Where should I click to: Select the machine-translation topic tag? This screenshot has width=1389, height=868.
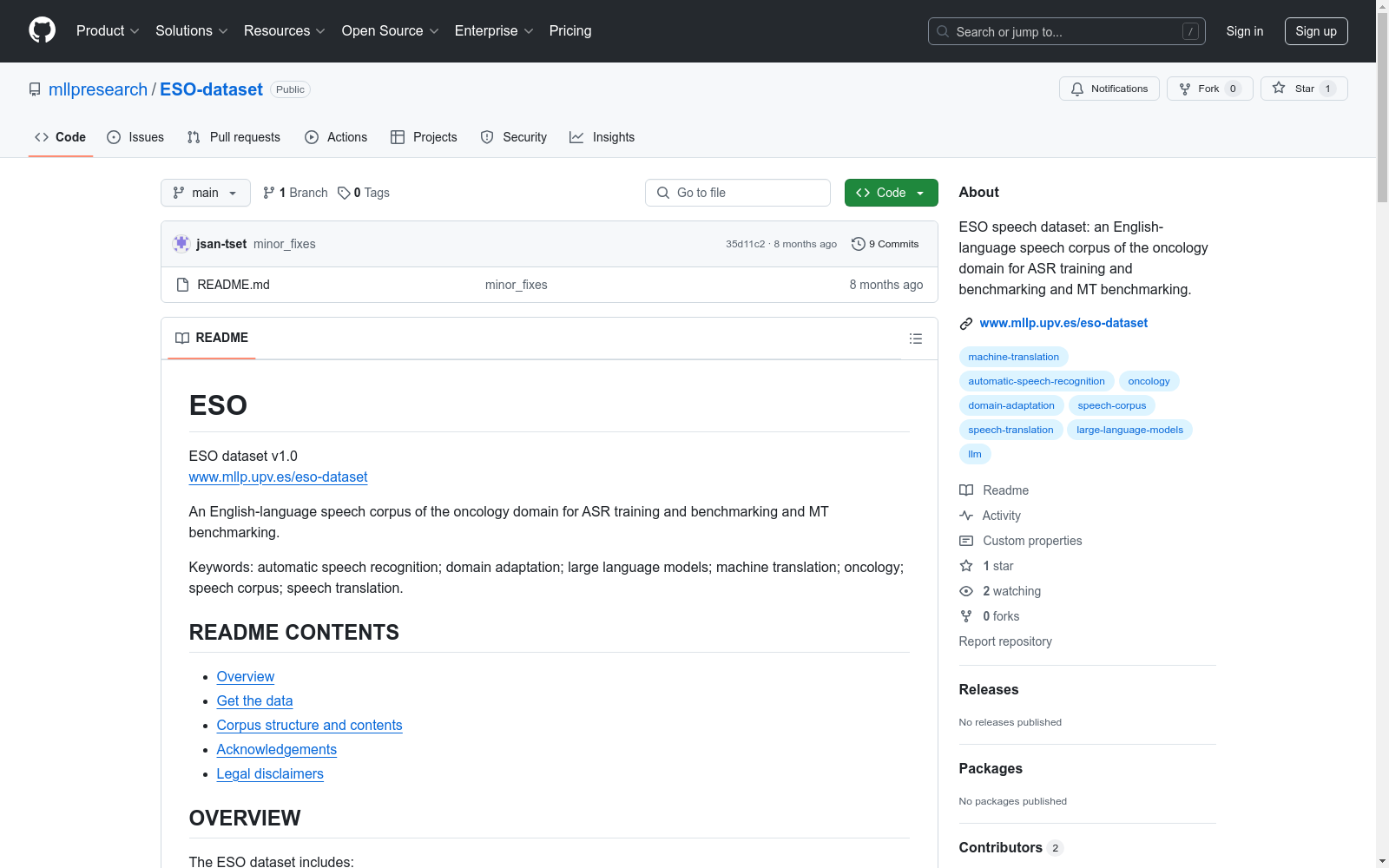point(1014,357)
